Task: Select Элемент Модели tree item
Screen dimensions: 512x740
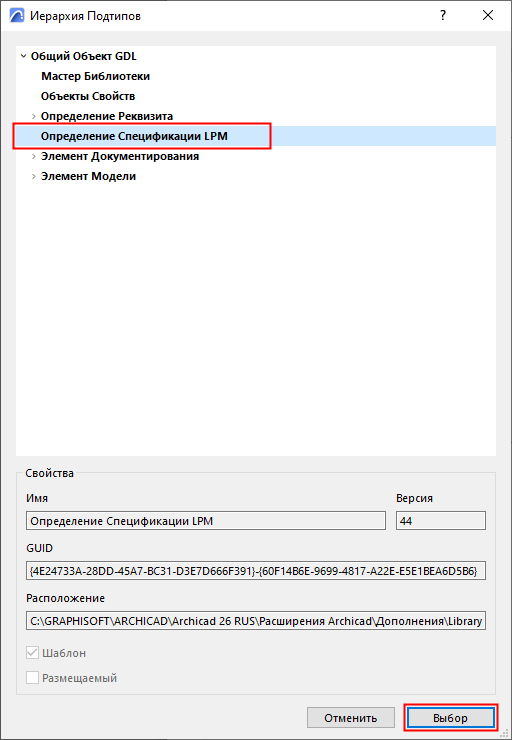Action: click(x=88, y=176)
